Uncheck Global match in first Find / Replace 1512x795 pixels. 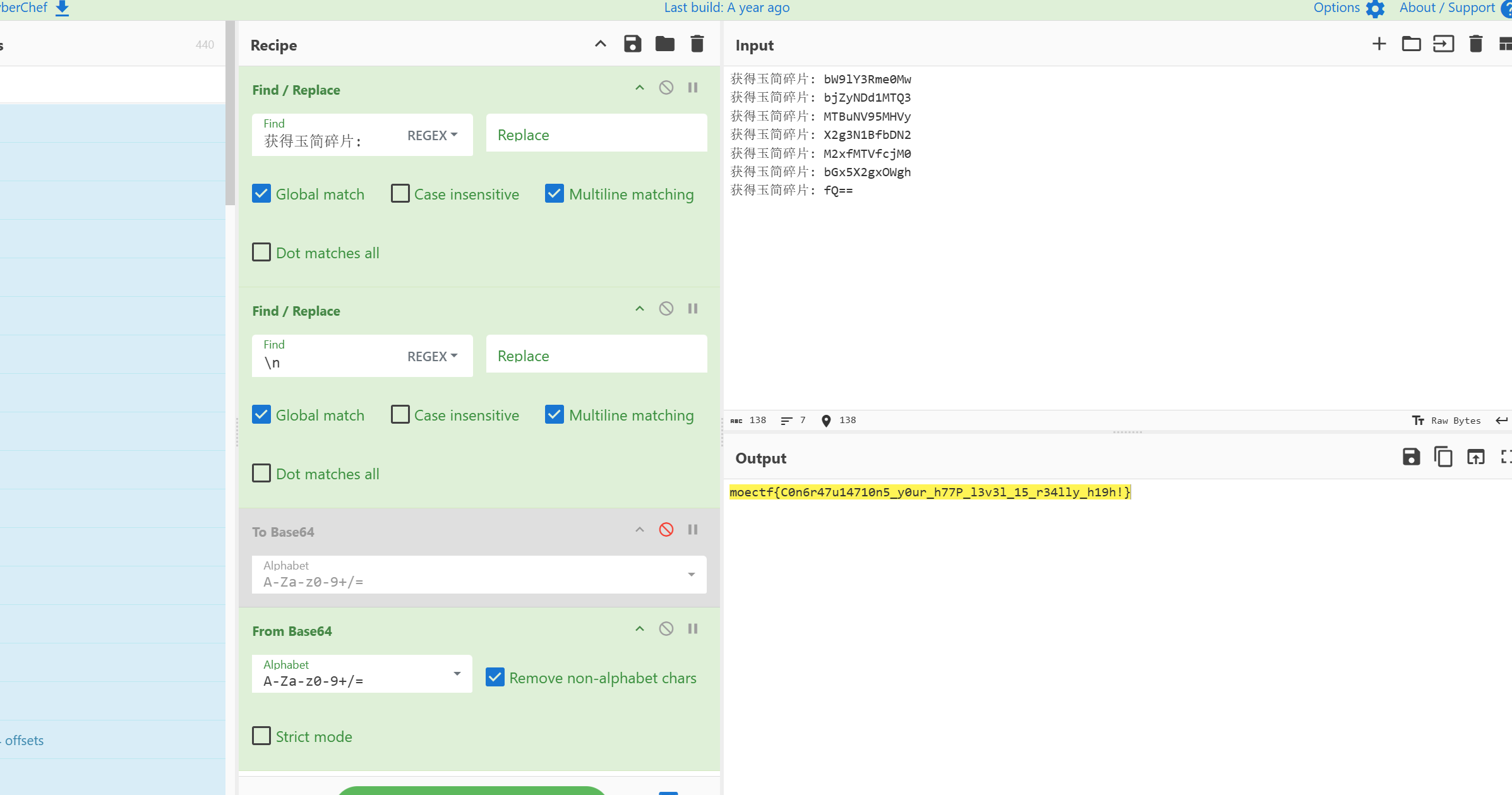click(x=261, y=194)
